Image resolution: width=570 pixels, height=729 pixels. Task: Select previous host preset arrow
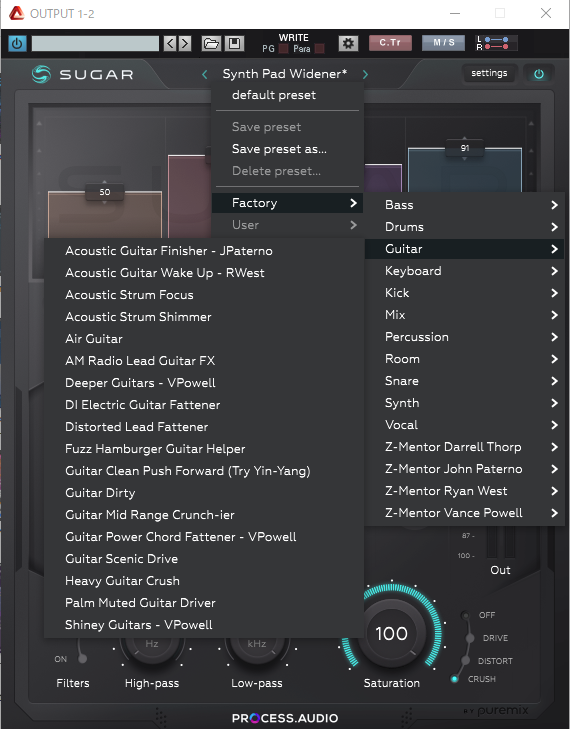(x=170, y=44)
